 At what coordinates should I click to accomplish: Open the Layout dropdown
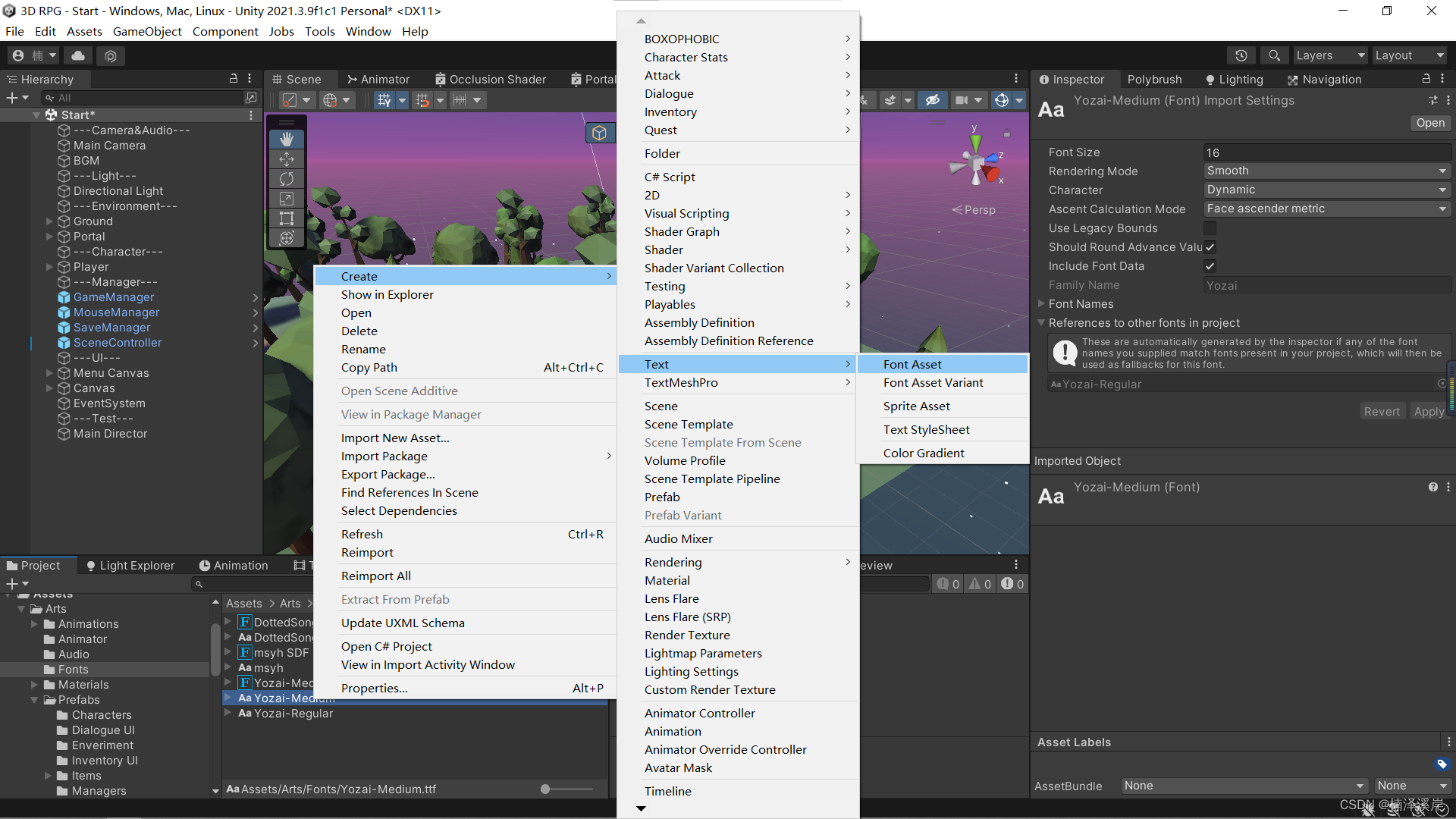[x=1410, y=55]
